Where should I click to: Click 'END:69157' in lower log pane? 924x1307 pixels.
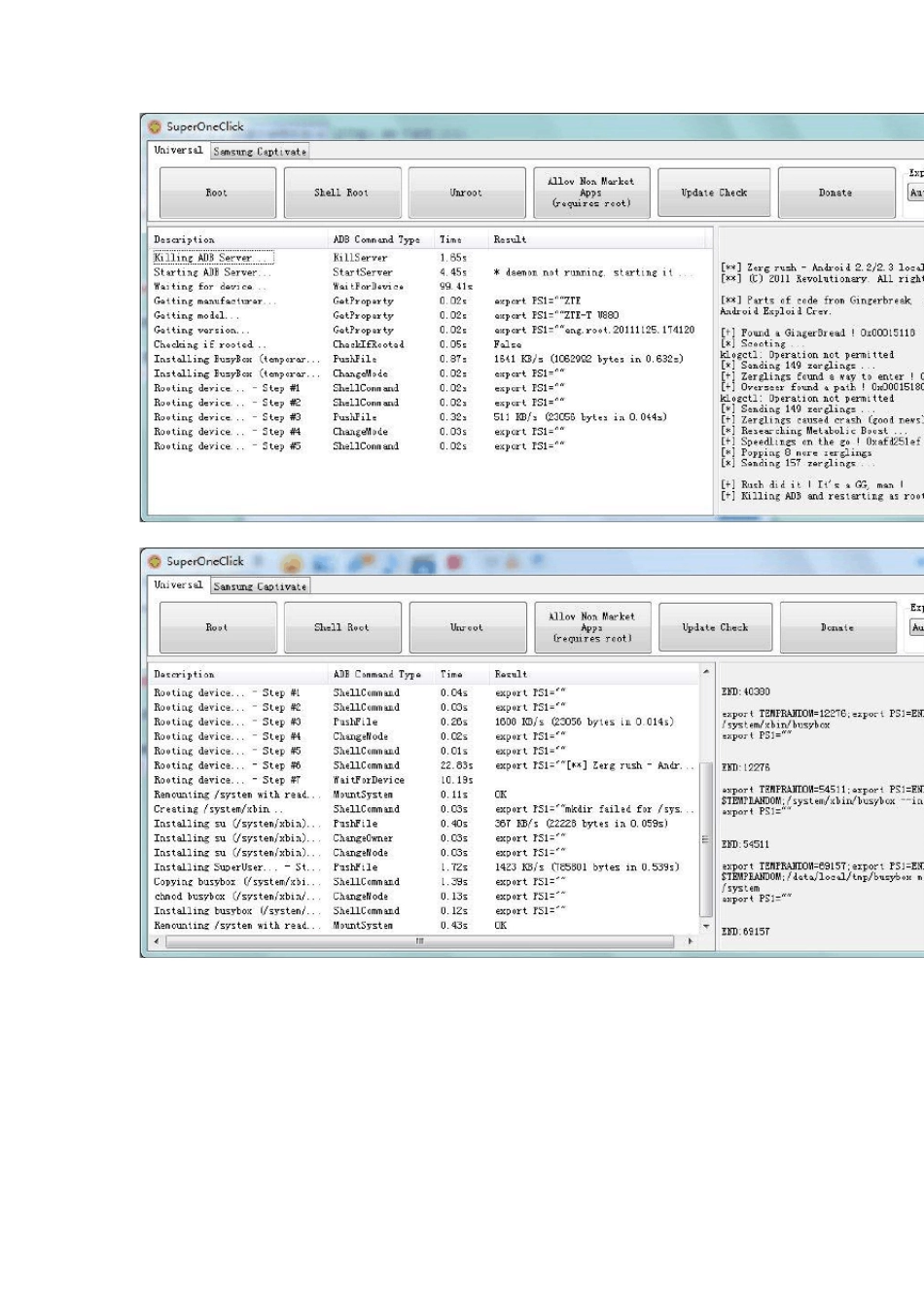pyautogui.click(x=746, y=932)
